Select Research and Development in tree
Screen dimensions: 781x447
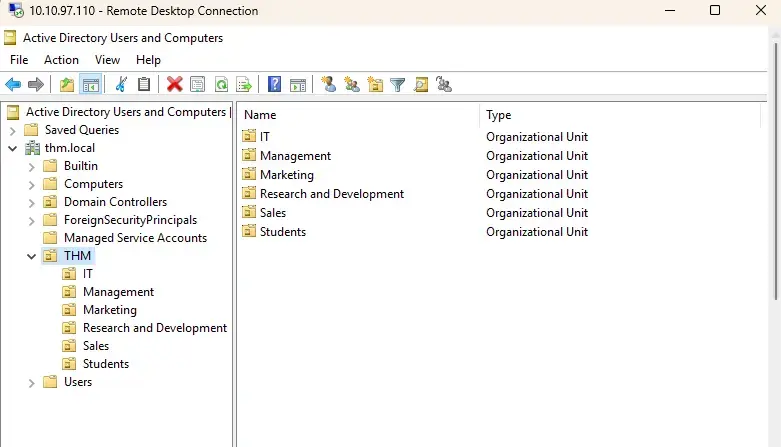coord(154,327)
